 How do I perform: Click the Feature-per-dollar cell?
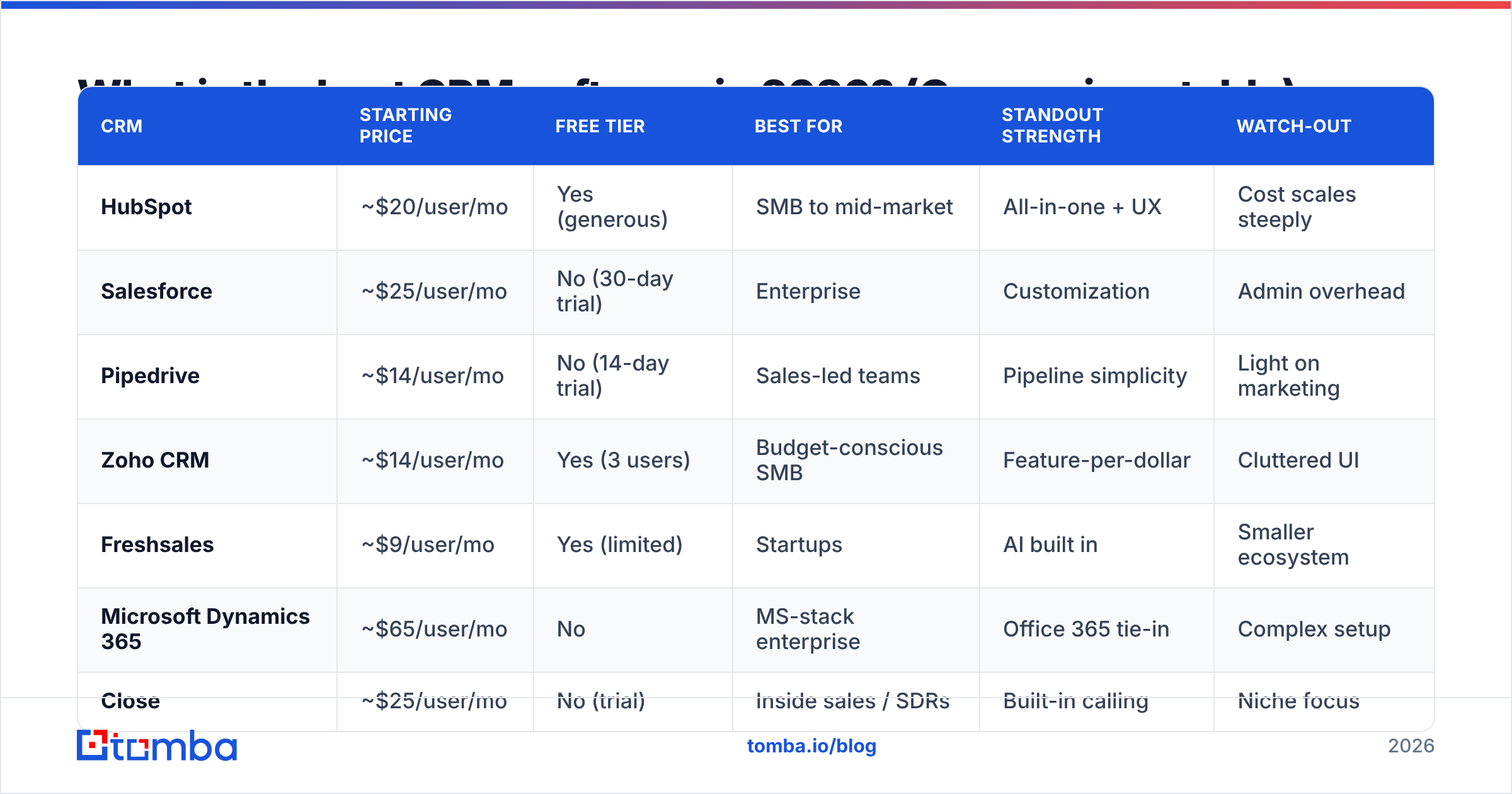point(1097,460)
